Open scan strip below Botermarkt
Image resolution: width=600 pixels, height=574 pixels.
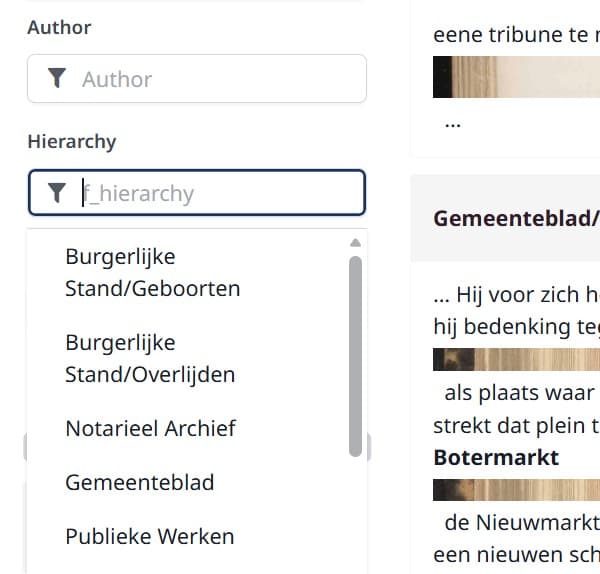[x=515, y=490]
